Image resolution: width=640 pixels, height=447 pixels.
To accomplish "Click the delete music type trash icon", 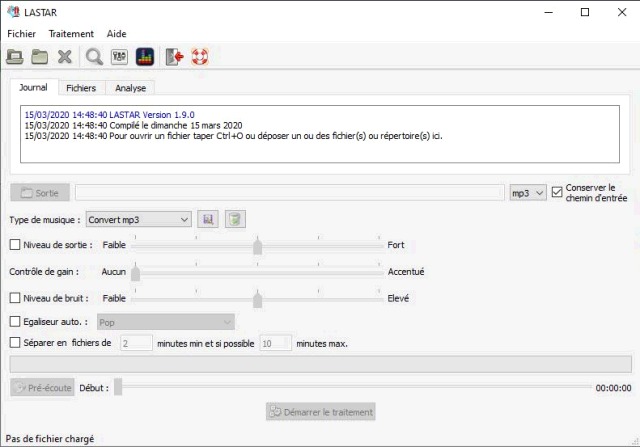I will point(235,219).
